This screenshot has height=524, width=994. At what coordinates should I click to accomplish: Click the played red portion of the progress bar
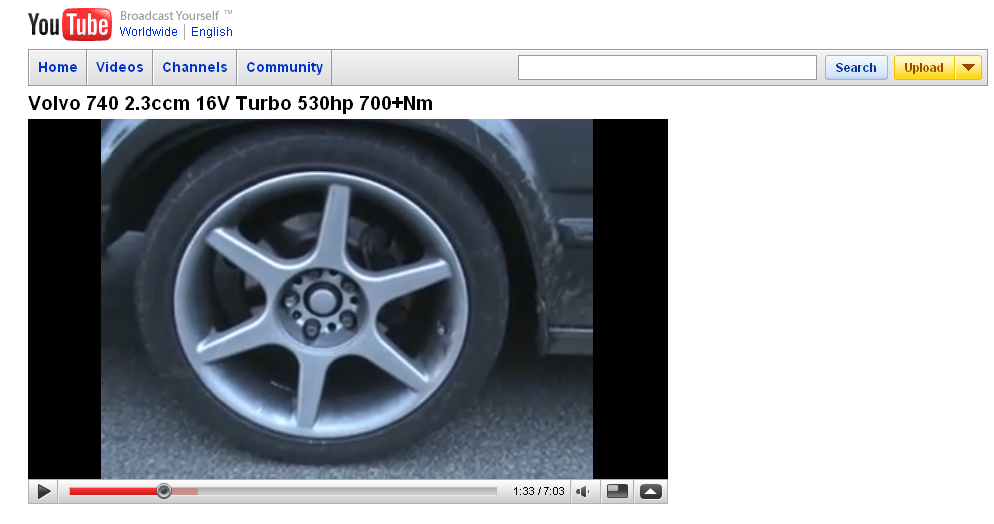pos(113,491)
